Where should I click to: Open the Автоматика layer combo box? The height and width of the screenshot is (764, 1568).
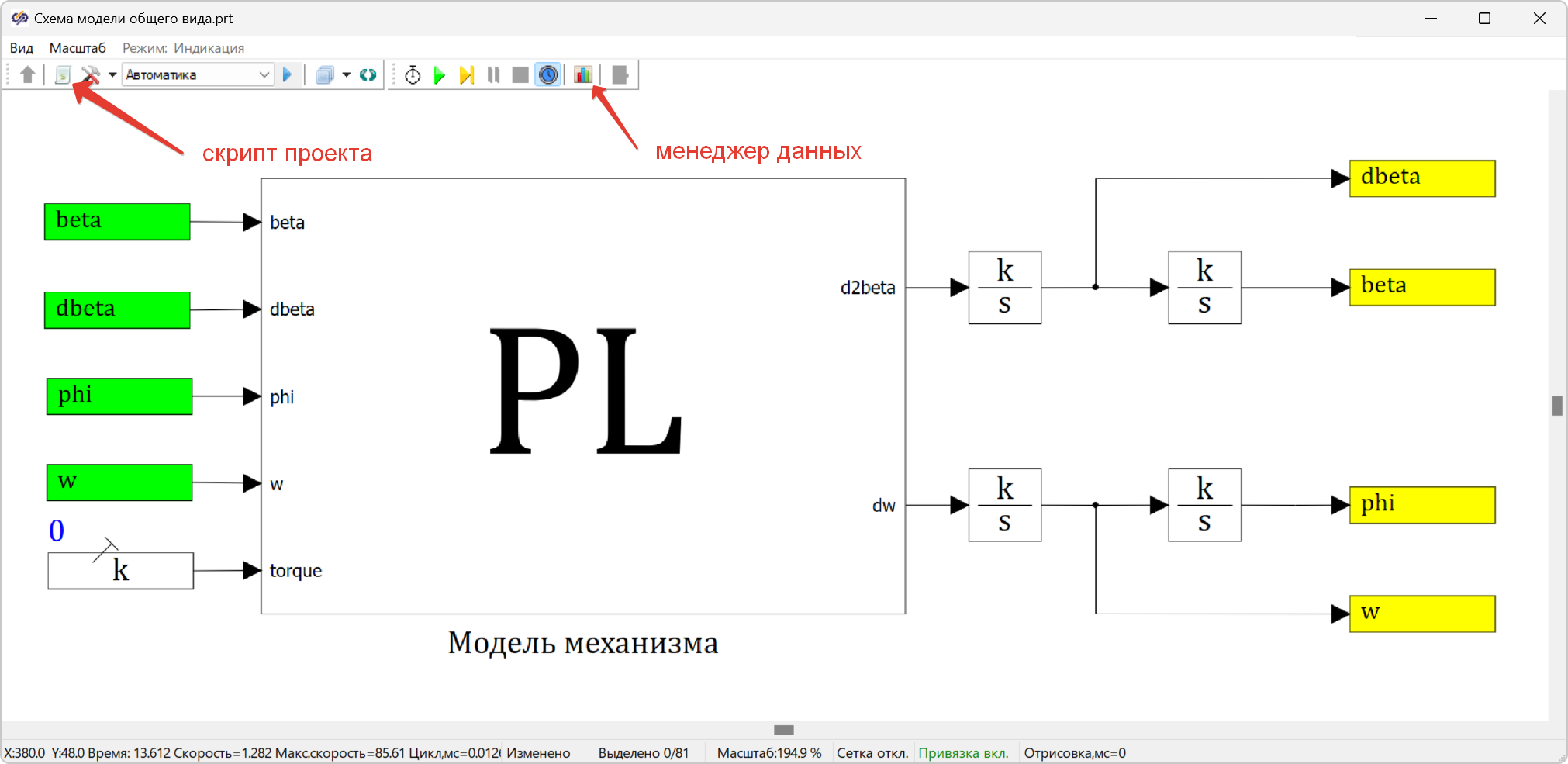(198, 74)
